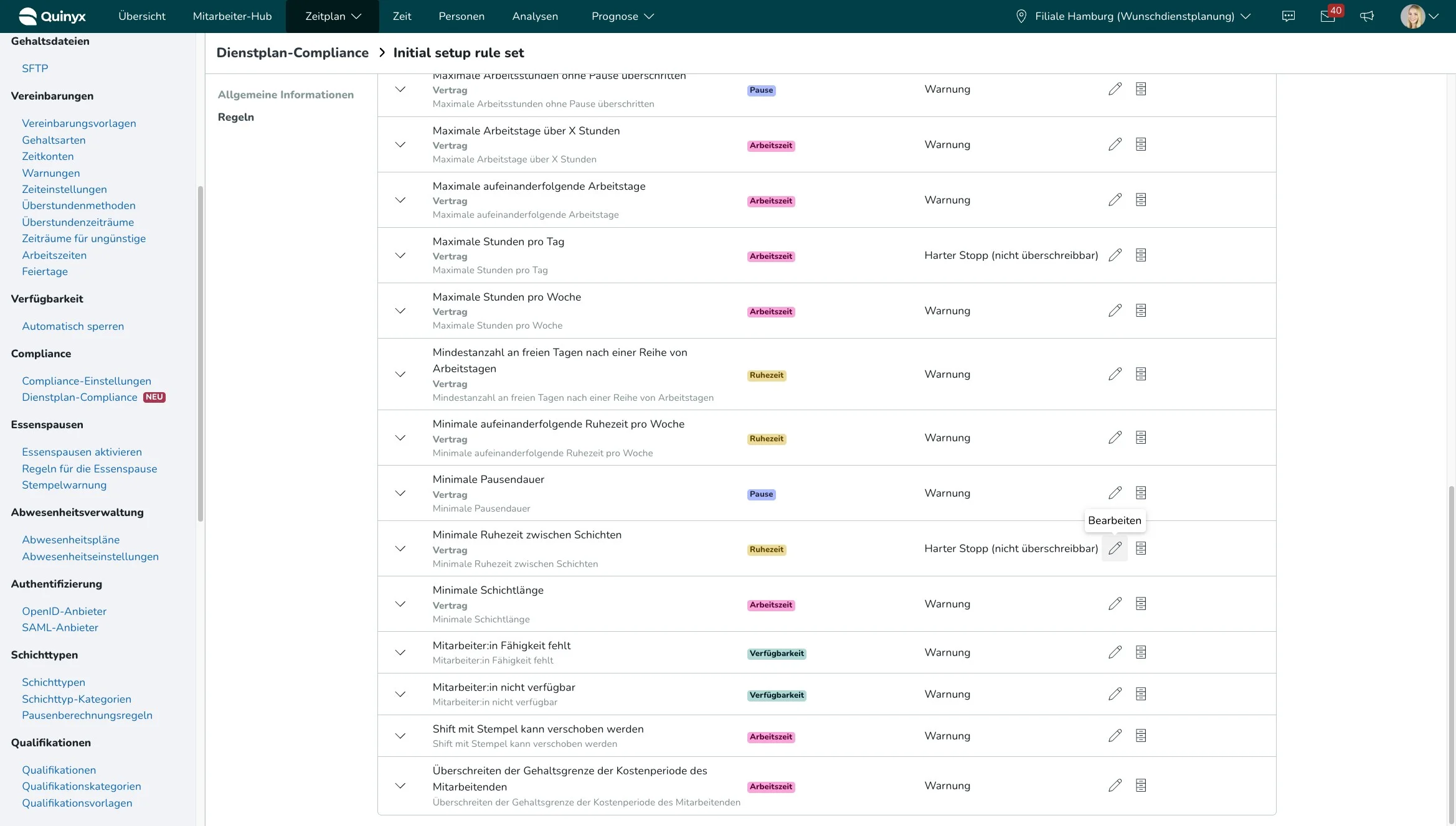
Task: Open the chat messages icon
Action: (x=1288, y=16)
